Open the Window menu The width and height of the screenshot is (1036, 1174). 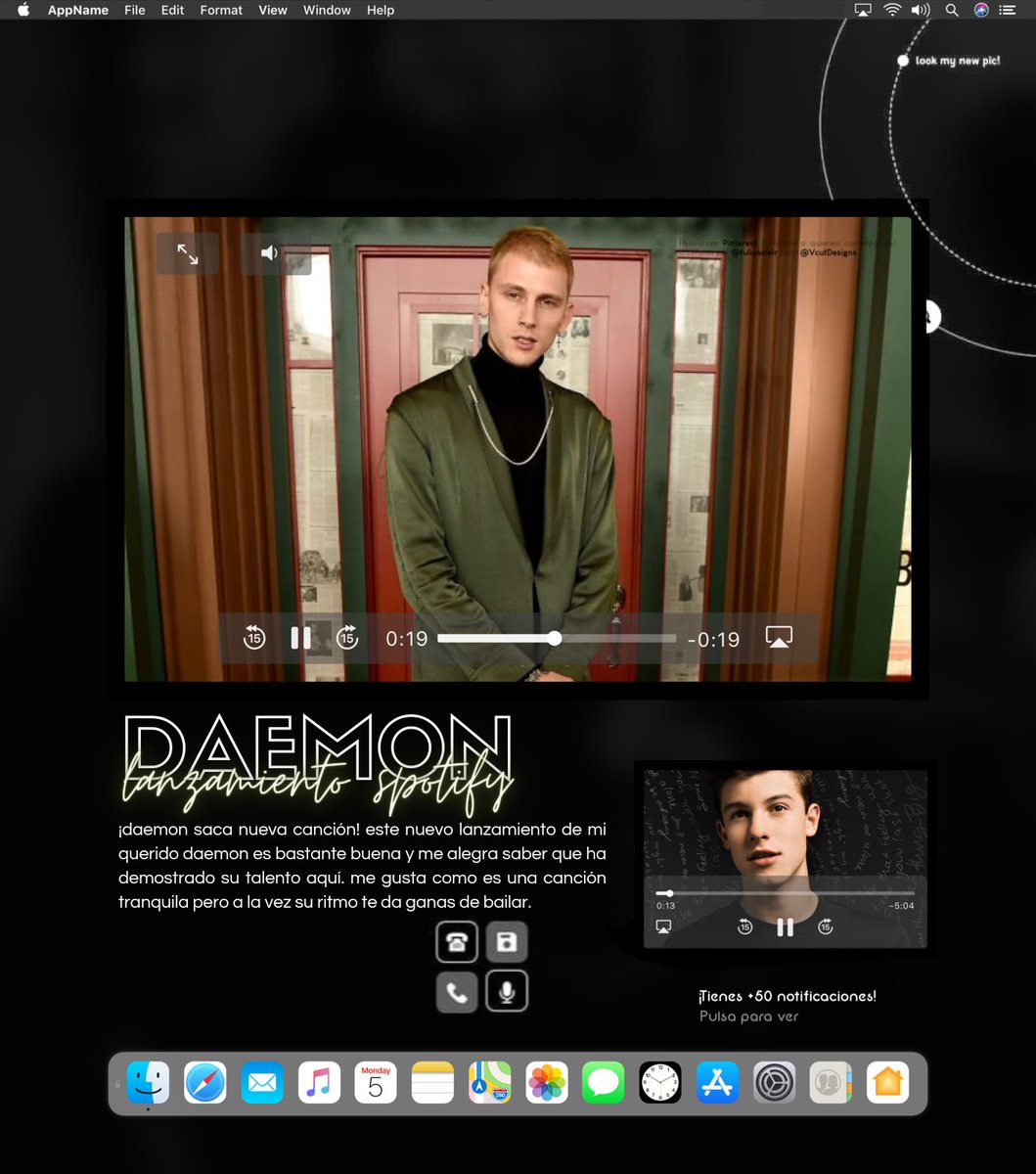pyautogui.click(x=327, y=10)
